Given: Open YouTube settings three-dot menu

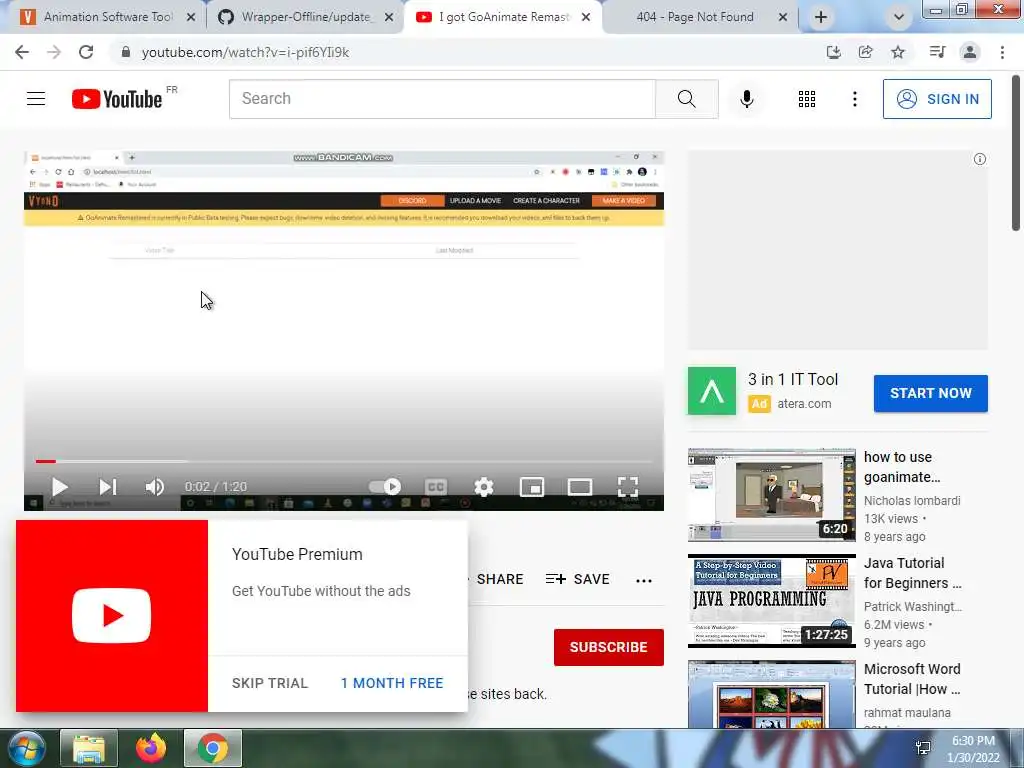Looking at the screenshot, I should coord(854,99).
